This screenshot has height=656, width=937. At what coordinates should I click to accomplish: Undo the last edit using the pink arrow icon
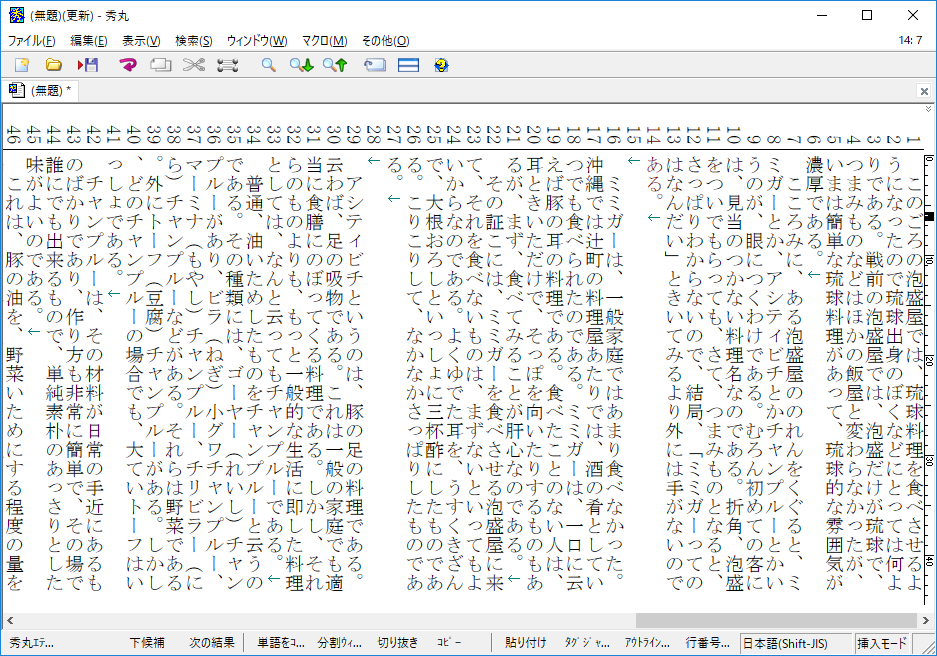pos(128,65)
